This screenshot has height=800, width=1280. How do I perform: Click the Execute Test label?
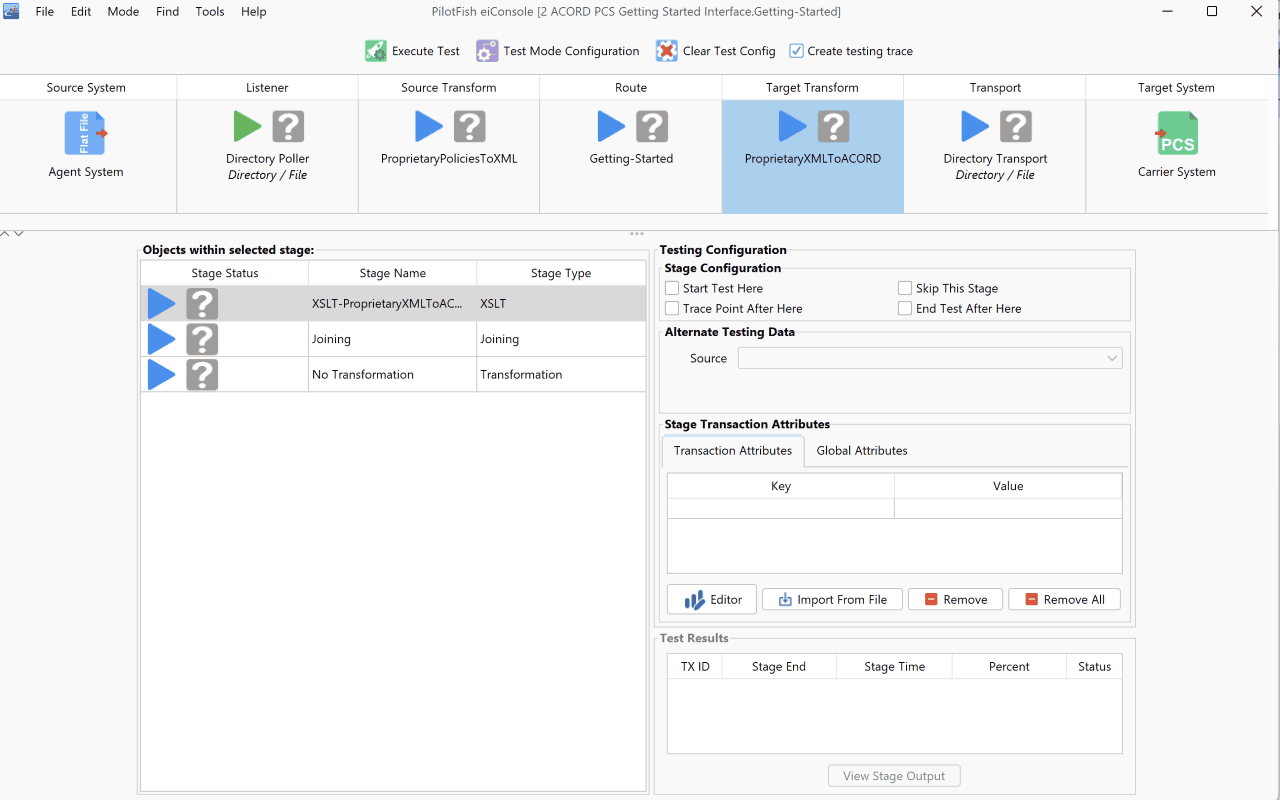[x=426, y=51]
